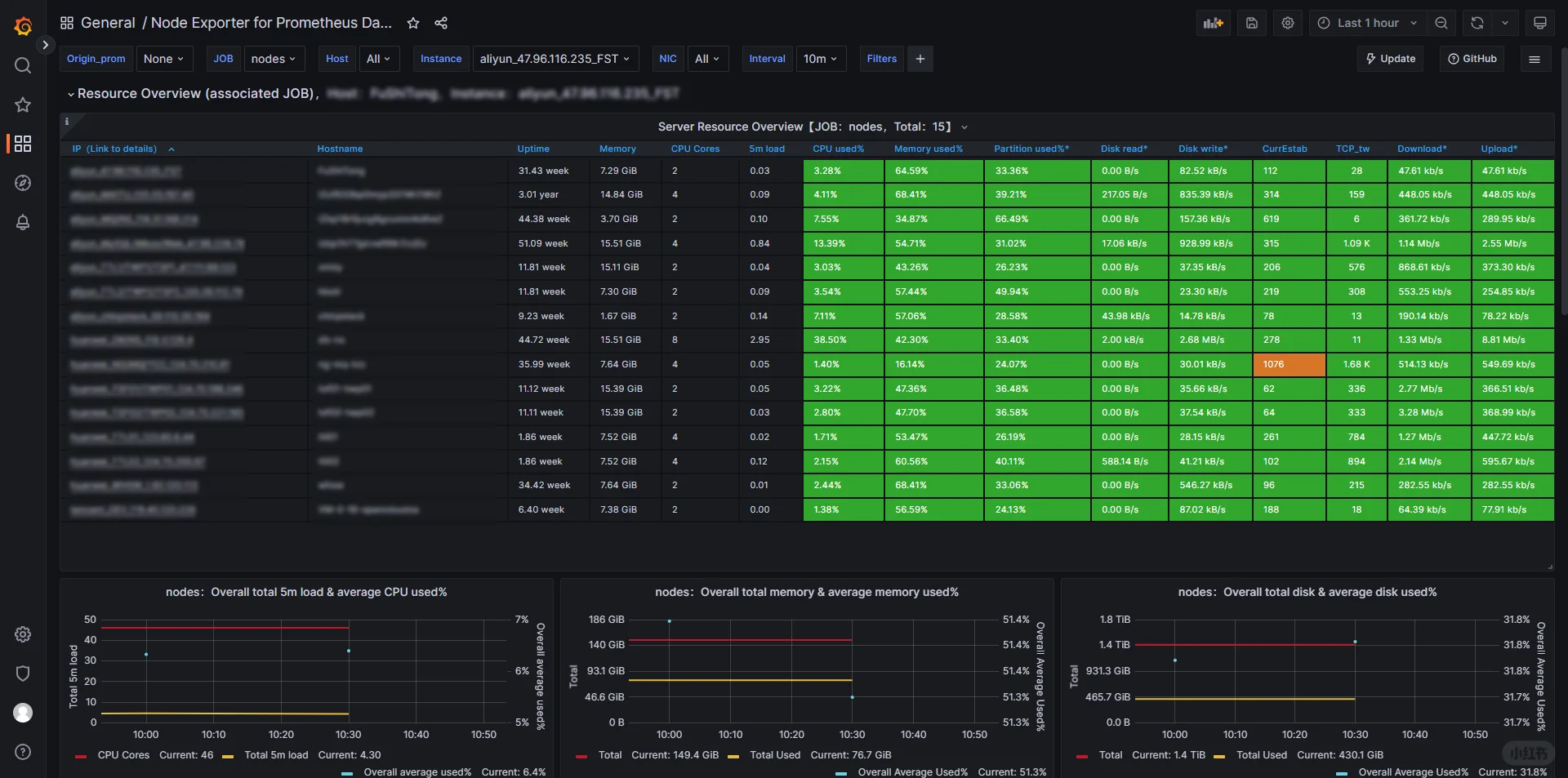The width and height of the screenshot is (1568, 778).
Task: Click the orange 1076 CurrEstab cell
Action: point(1290,364)
